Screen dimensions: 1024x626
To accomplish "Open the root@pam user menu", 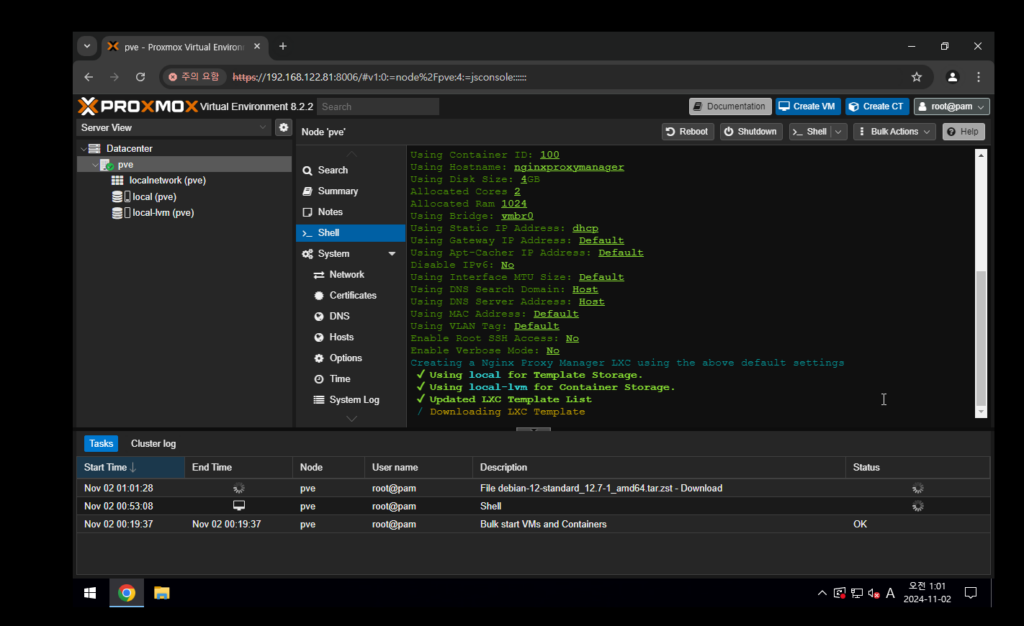I will click(x=951, y=106).
